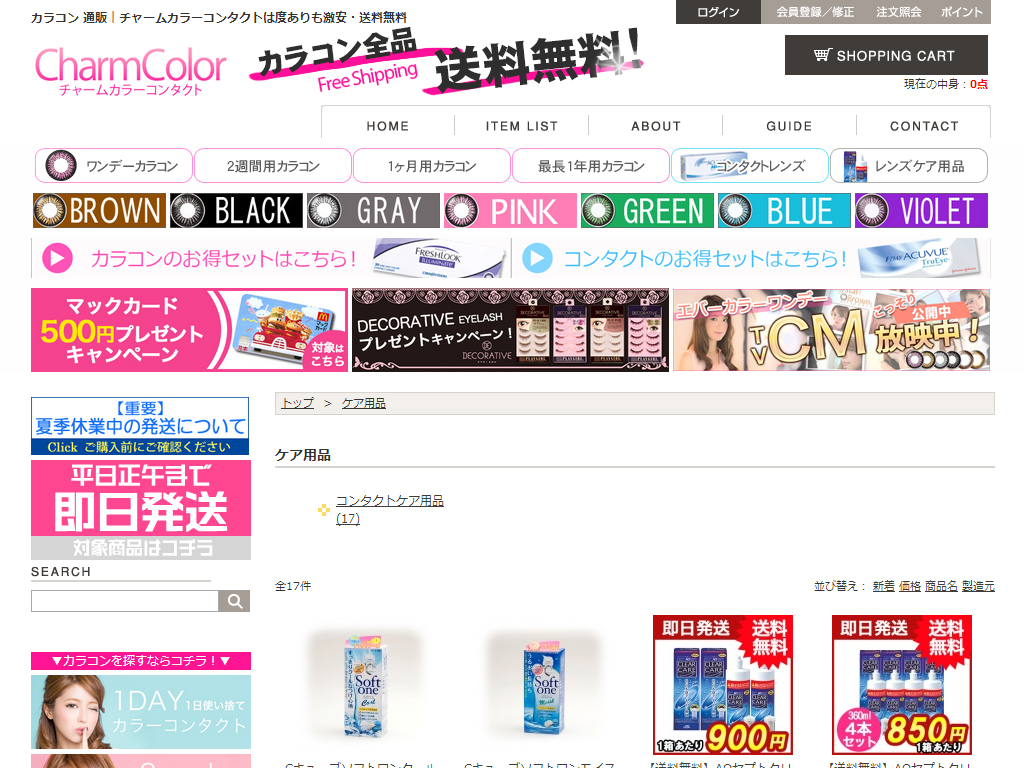The image size is (1024, 768).
Task: Select the 2週間用カラコン category button
Action: (272, 166)
